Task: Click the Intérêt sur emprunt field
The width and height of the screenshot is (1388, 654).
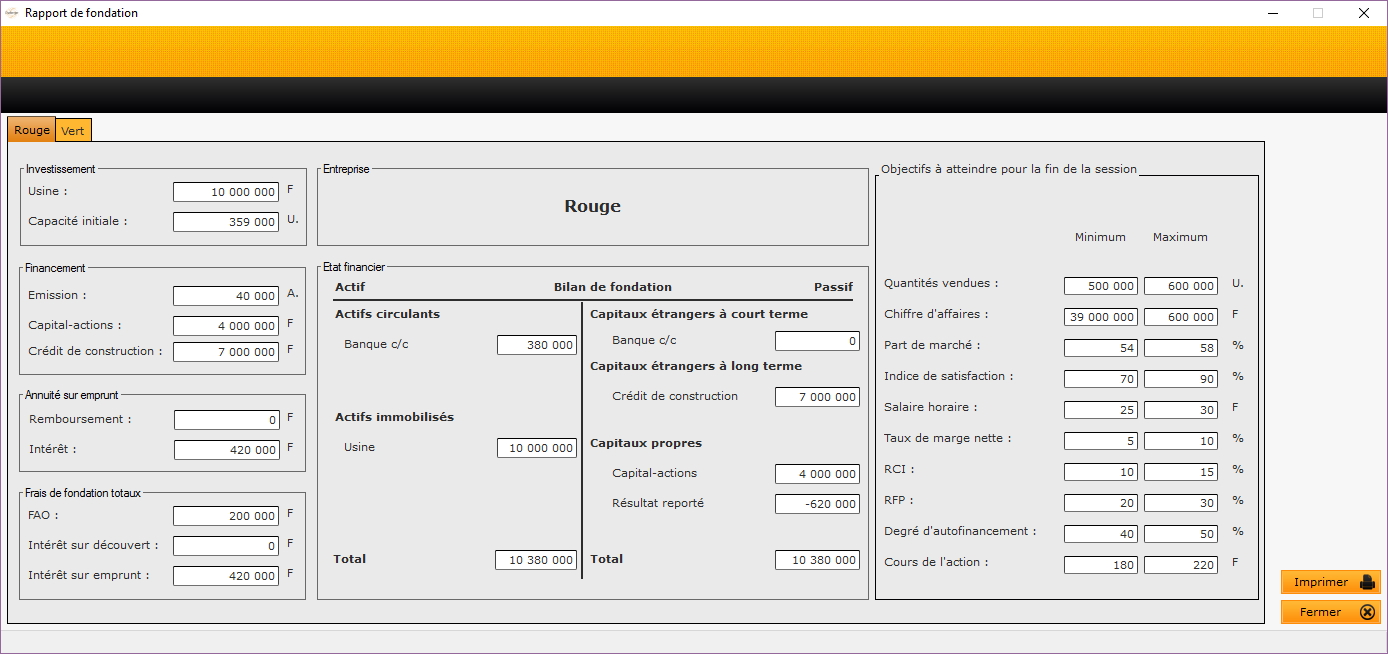Action: [x=226, y=576]
